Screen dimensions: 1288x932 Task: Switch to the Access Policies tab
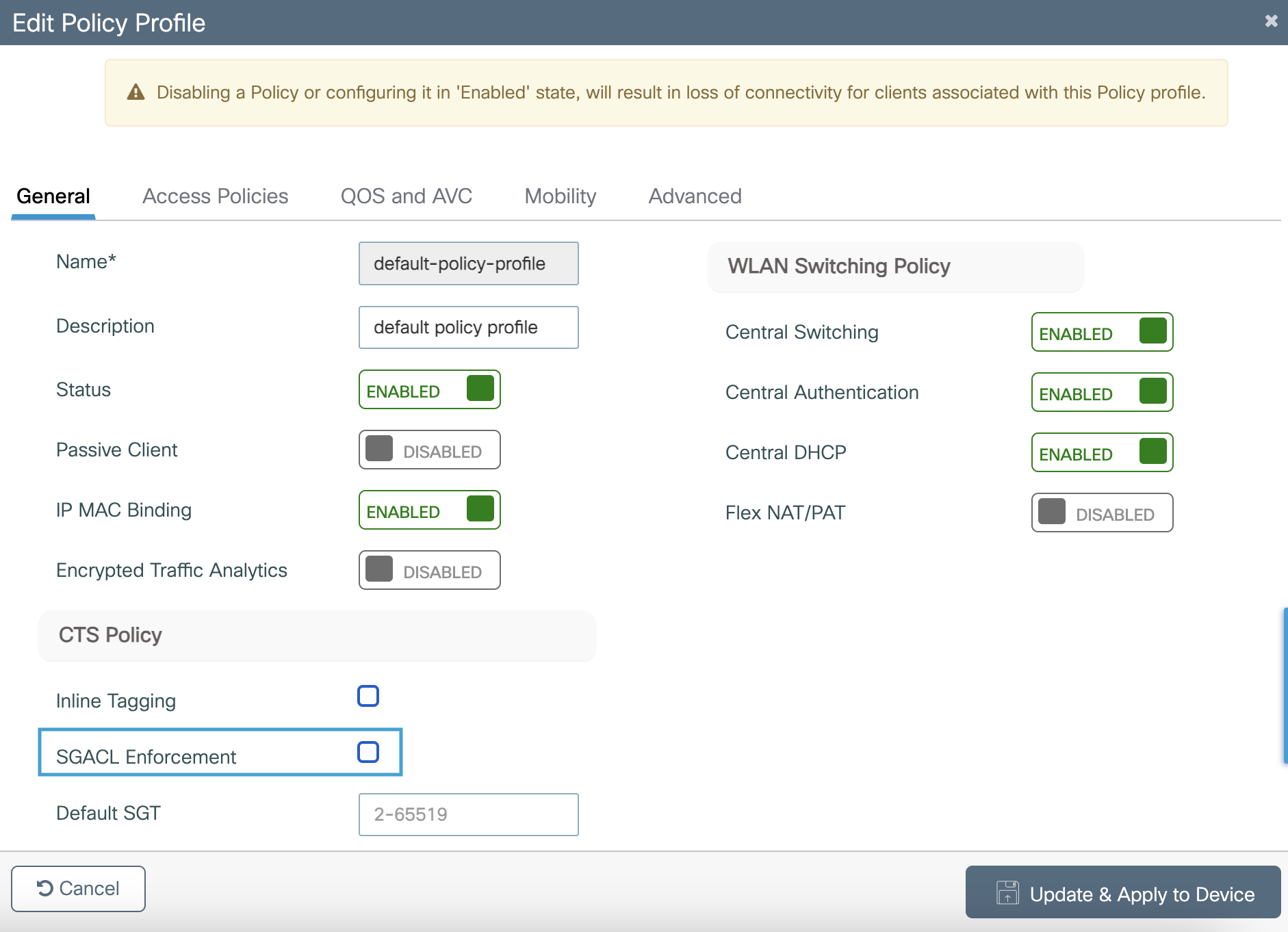[x=215, y=196]
